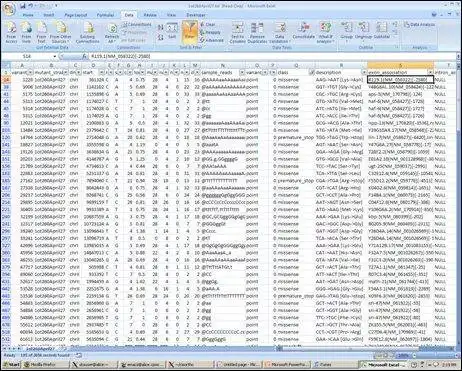Open the round Office button menu
462x371 pixels.
tap(9, 9)
